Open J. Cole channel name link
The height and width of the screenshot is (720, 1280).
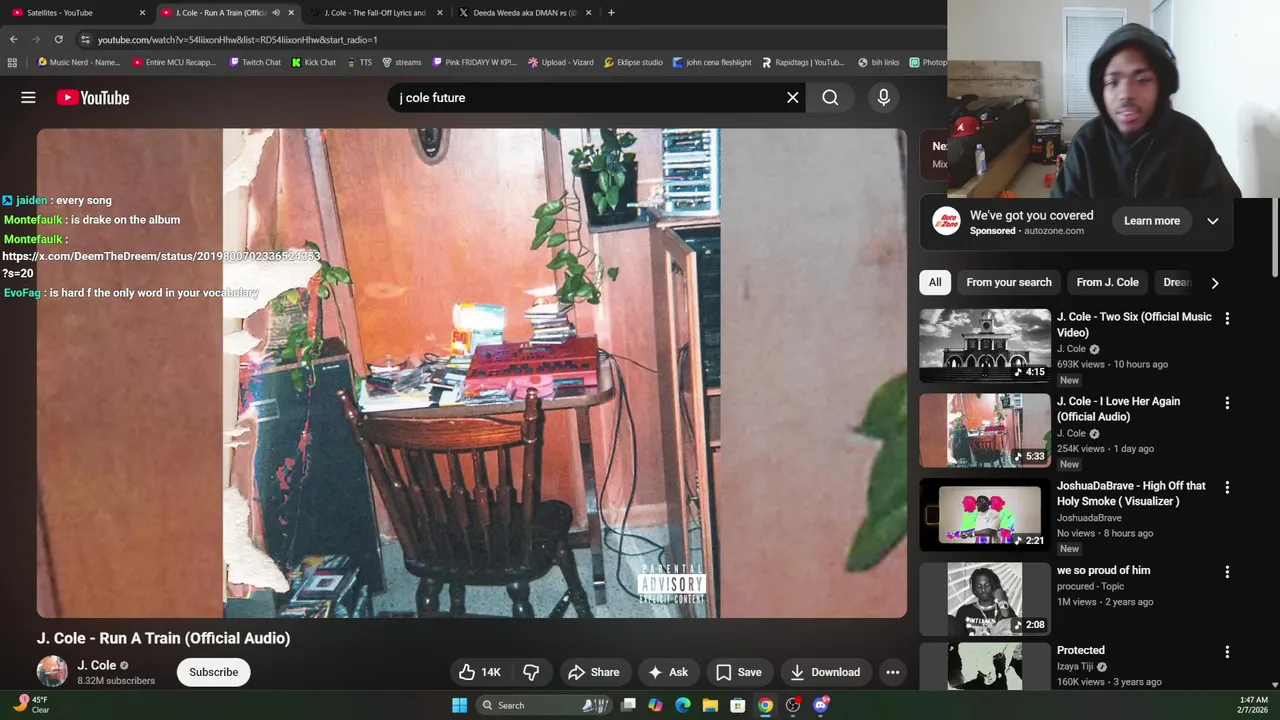97,665
